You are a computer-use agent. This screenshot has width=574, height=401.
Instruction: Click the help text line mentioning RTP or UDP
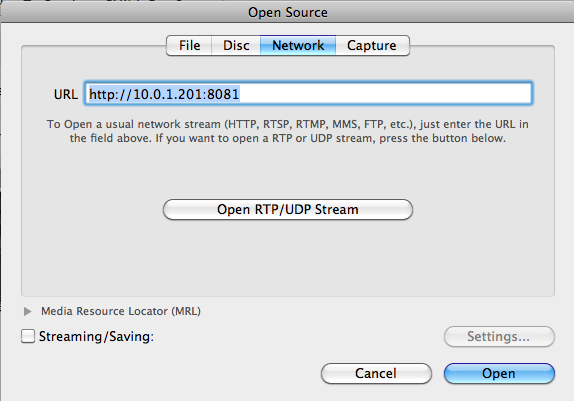point(288,138)
